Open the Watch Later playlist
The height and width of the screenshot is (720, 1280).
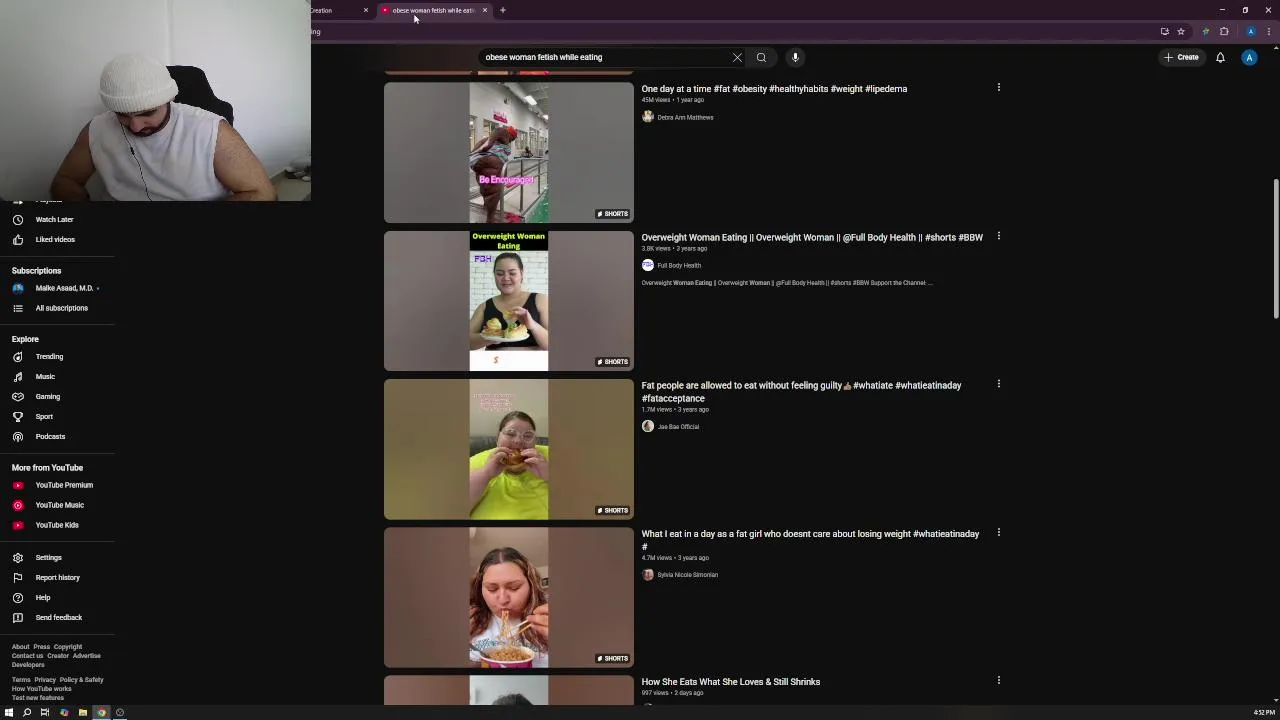tap(54, 219)
